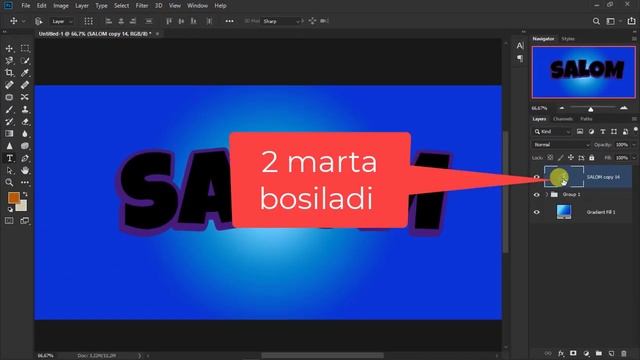
Task: Open the Fill dropdown arrow
Action: (x=634, y=158)
